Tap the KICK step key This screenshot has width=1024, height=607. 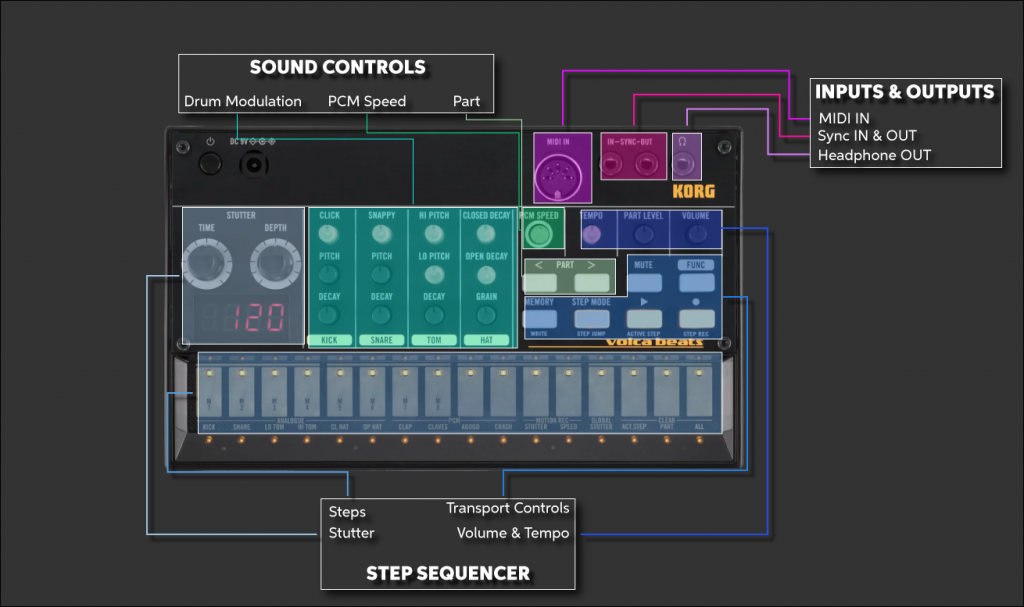209,392
